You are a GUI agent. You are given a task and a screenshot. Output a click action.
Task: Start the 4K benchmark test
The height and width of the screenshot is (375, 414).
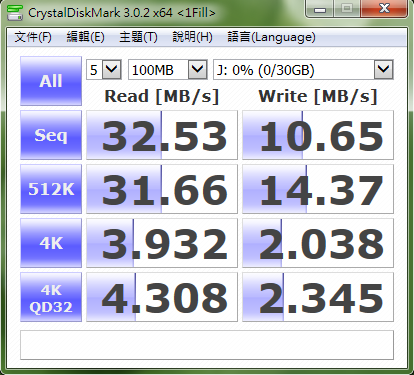click(51, 243)
